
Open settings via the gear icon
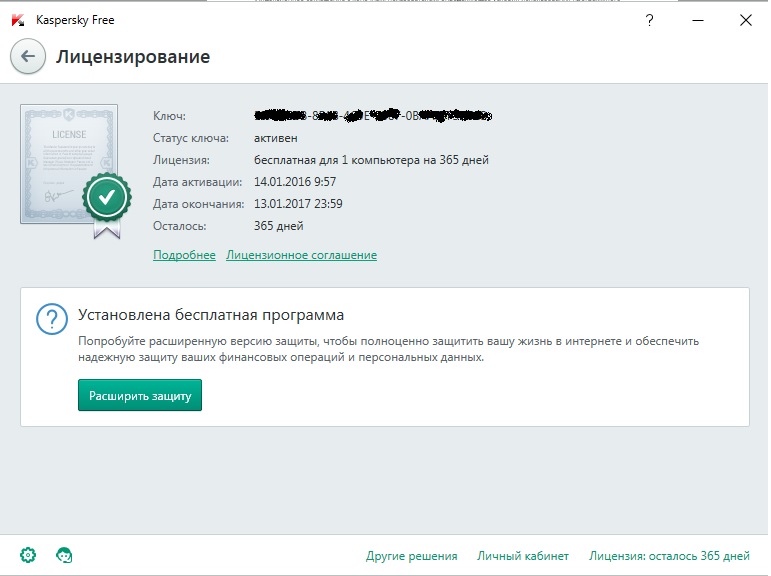(x=28, y=555)
